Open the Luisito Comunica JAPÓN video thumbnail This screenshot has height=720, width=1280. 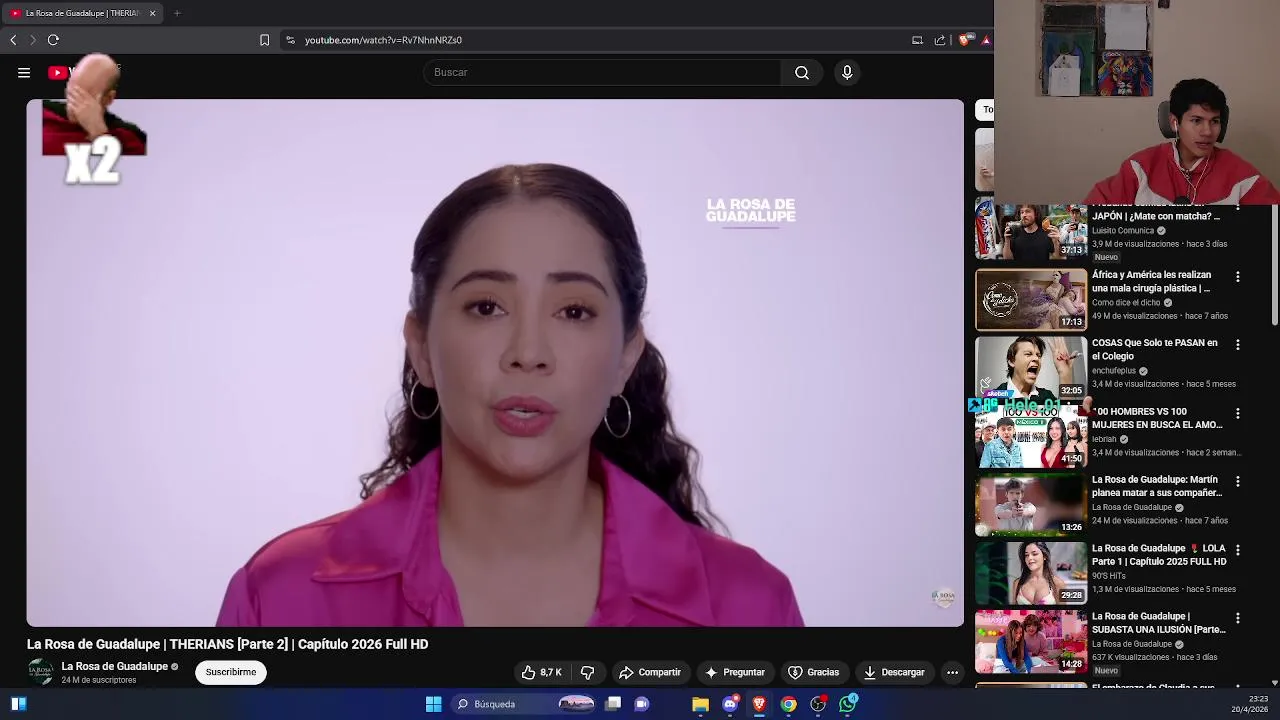[x=1031, y=231]
